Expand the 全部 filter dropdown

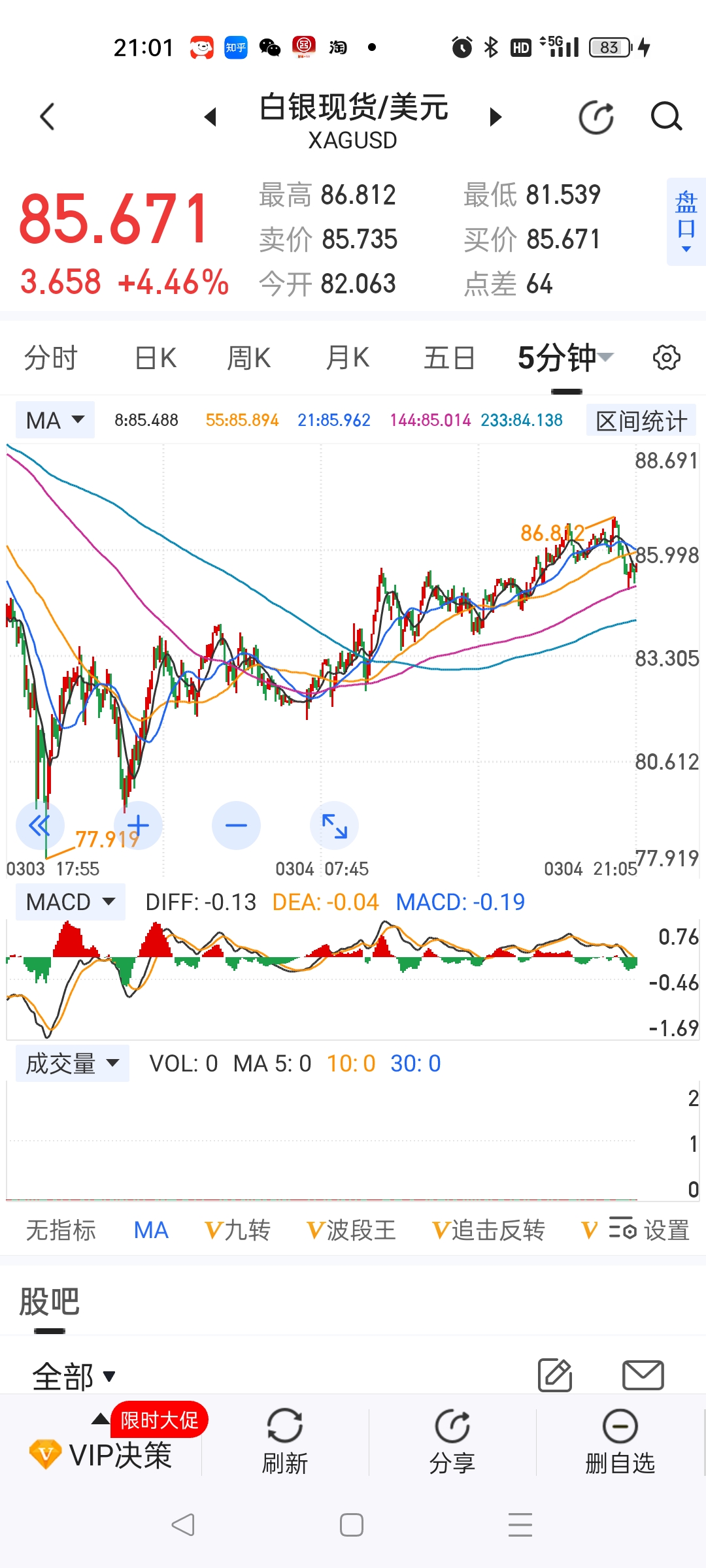pyautogui.click(x=74, y=1377)
